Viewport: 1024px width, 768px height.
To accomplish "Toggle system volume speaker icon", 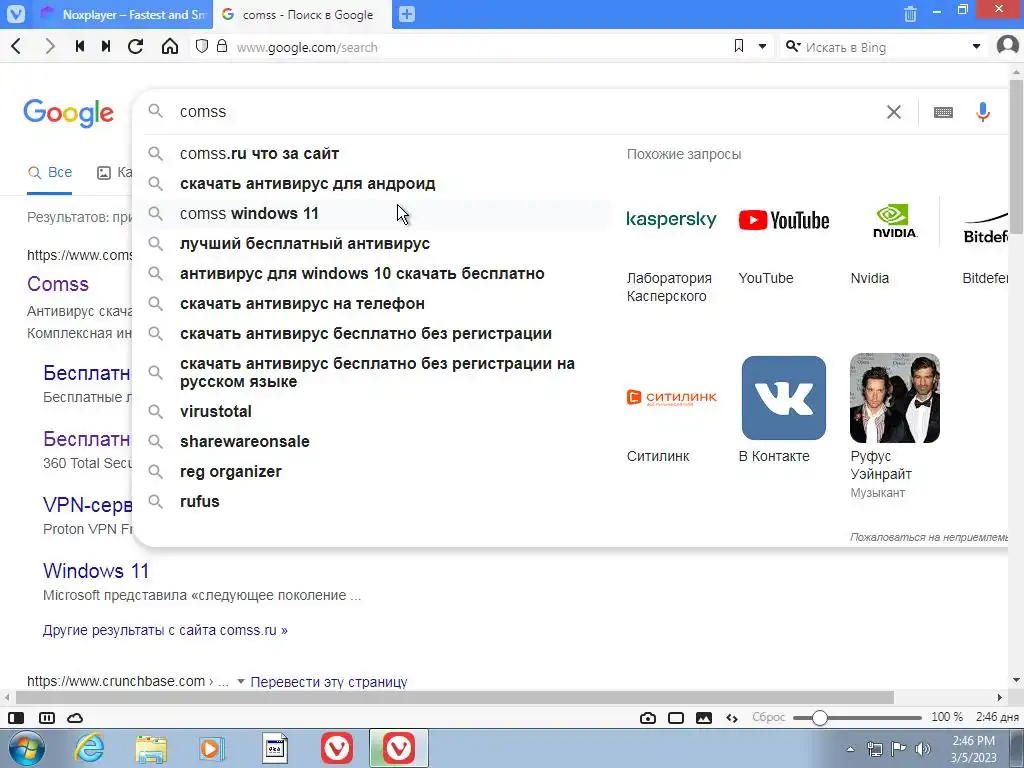I will point(922,748).
